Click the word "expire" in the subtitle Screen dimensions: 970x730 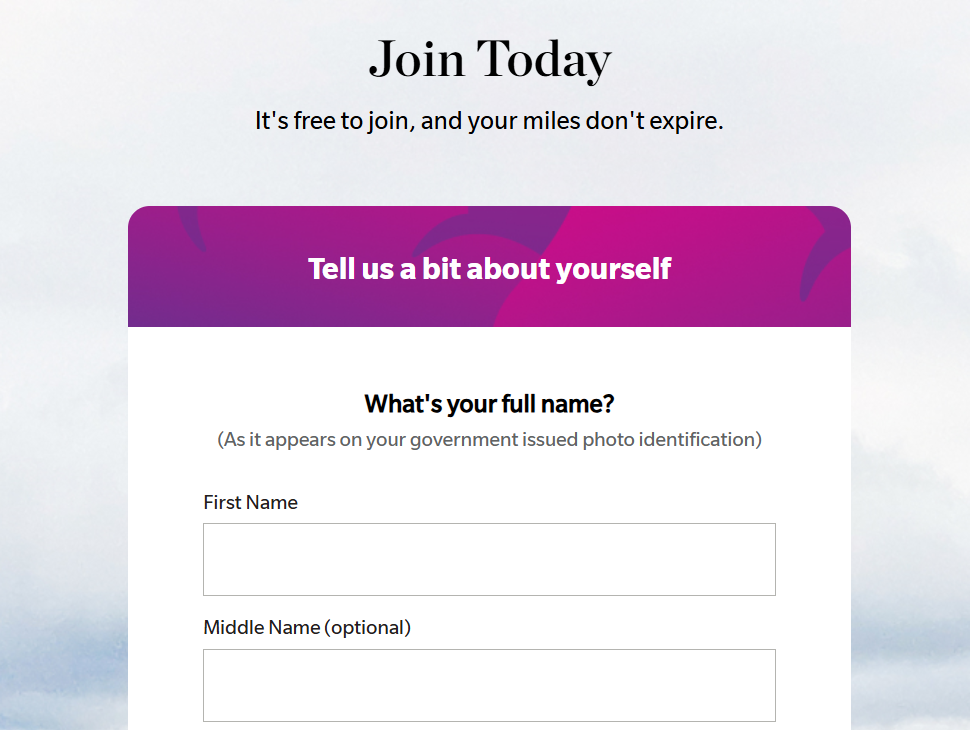point(687,122)
